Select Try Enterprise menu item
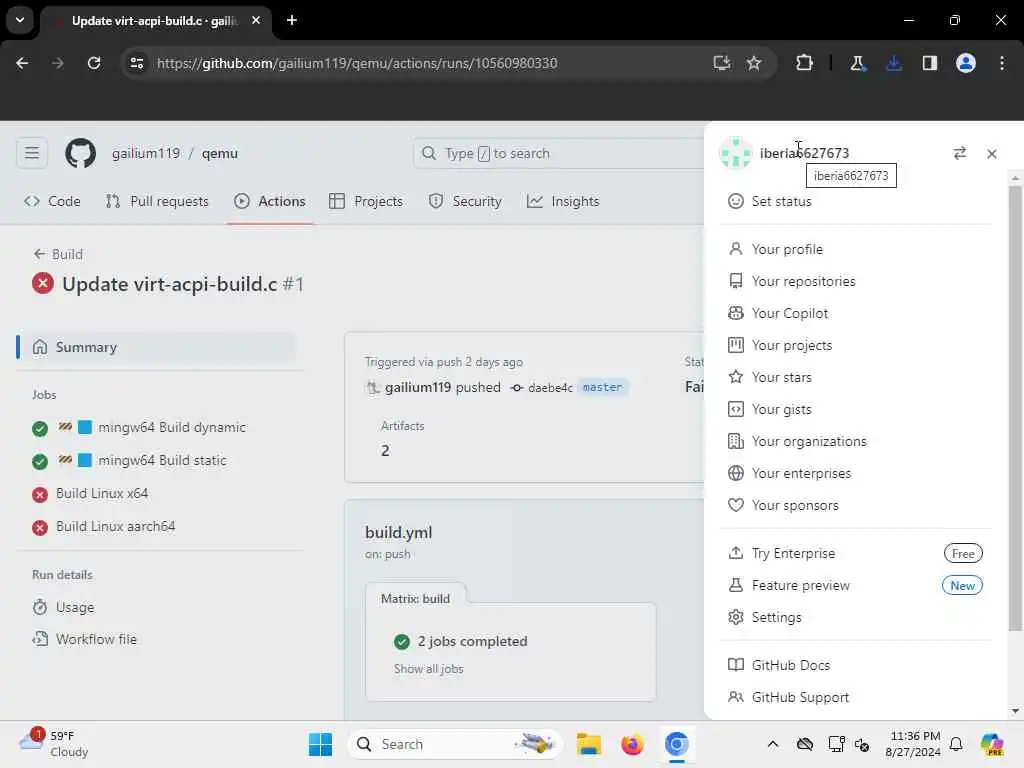The height and width of the screenshot is (768, 1024). coord(856,553)
